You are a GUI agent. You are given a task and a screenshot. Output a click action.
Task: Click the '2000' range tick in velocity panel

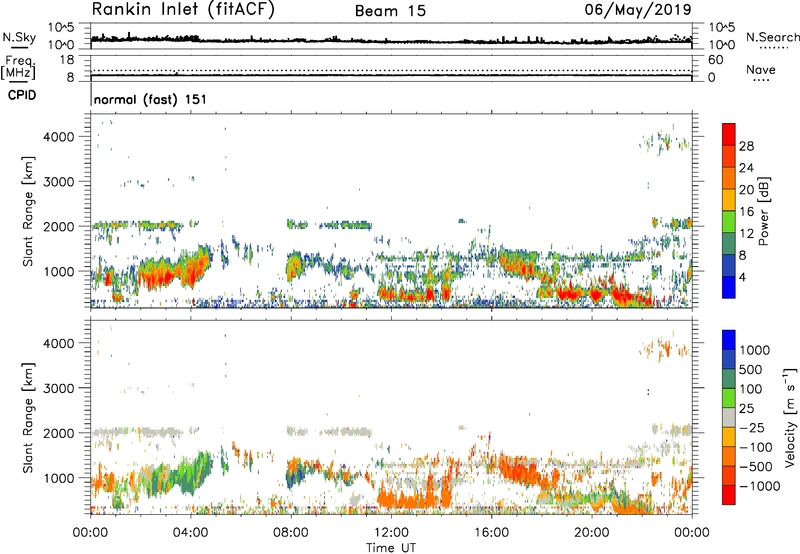pyautogui.click(x=58, y=433)
